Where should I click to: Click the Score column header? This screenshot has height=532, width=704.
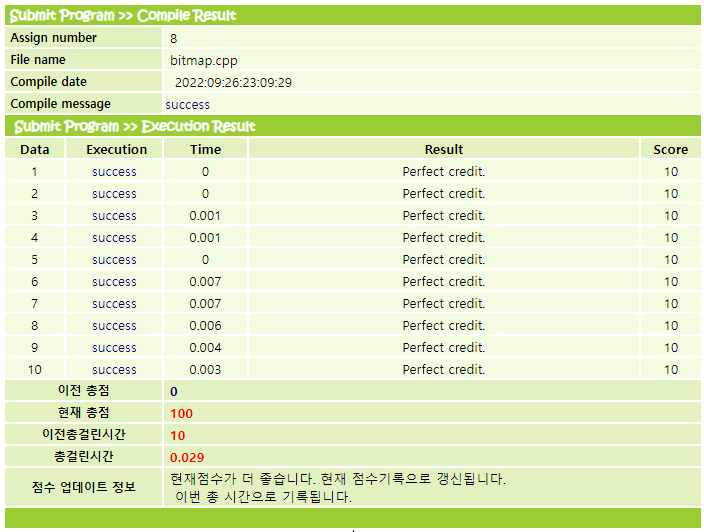(x=671, y=149)
